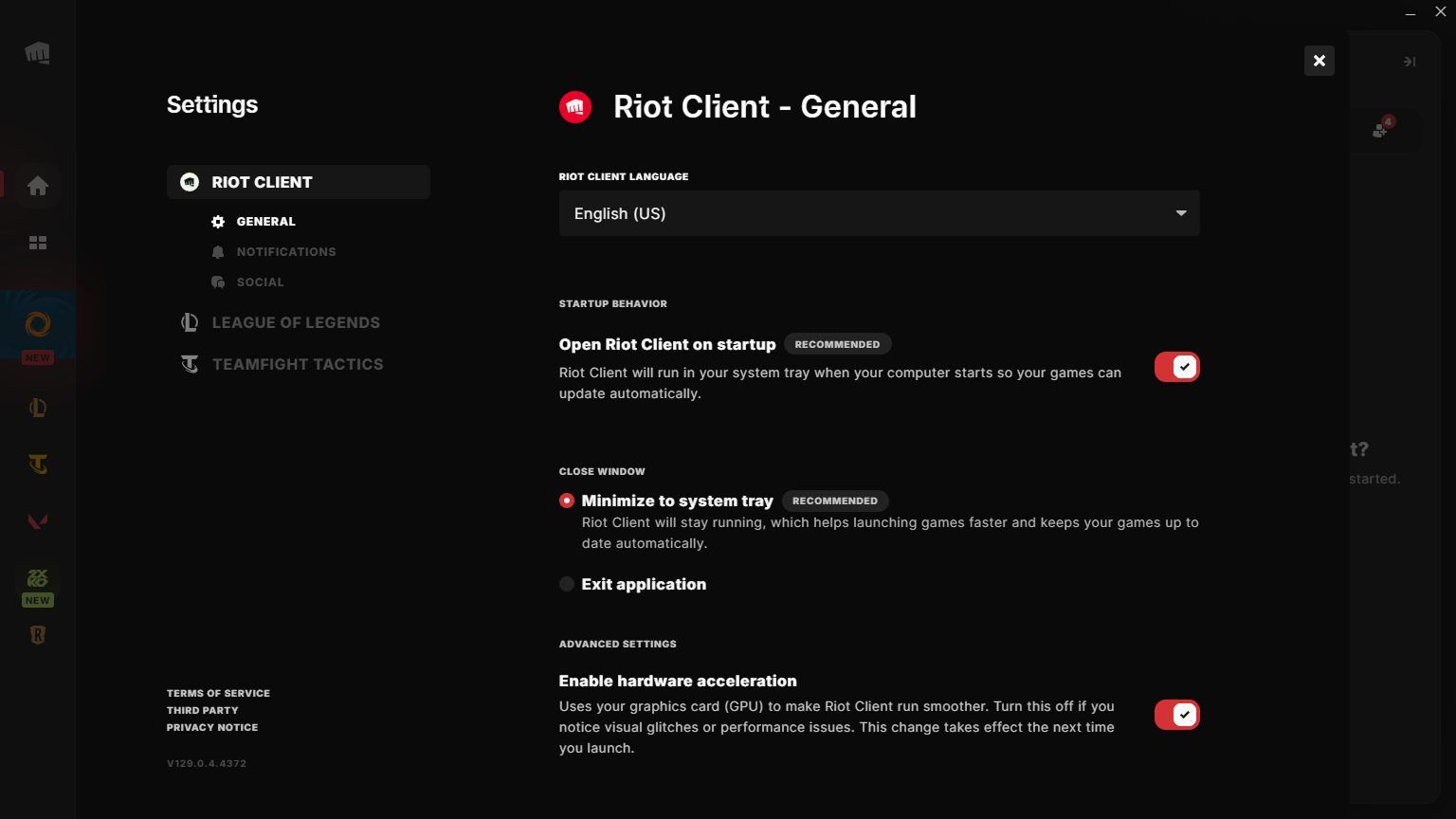Select the Exit application radio button
Image resolution: width=1456 pixels, height=819 pixels.
pyautogui.click(x=566, y=584)
